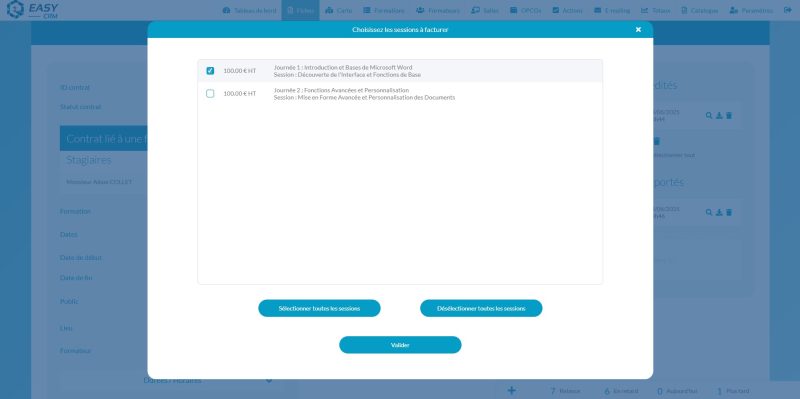Download the imported document via download icon
The height and width of the screenshot is (399, 800).
pyautogui.click(x=719, y=212)
